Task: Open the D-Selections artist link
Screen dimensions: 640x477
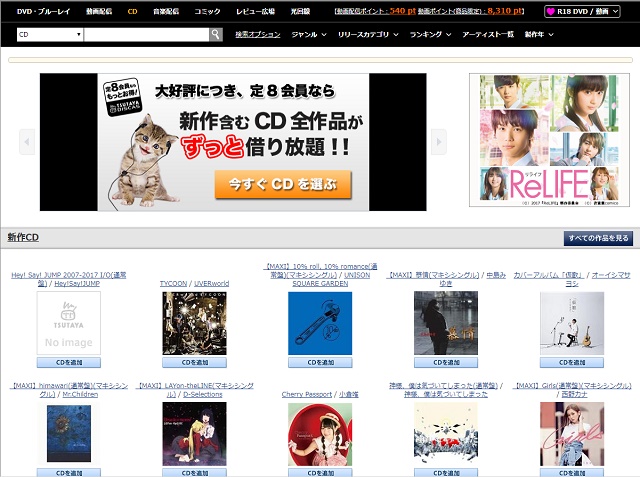Action: [202, 394]
